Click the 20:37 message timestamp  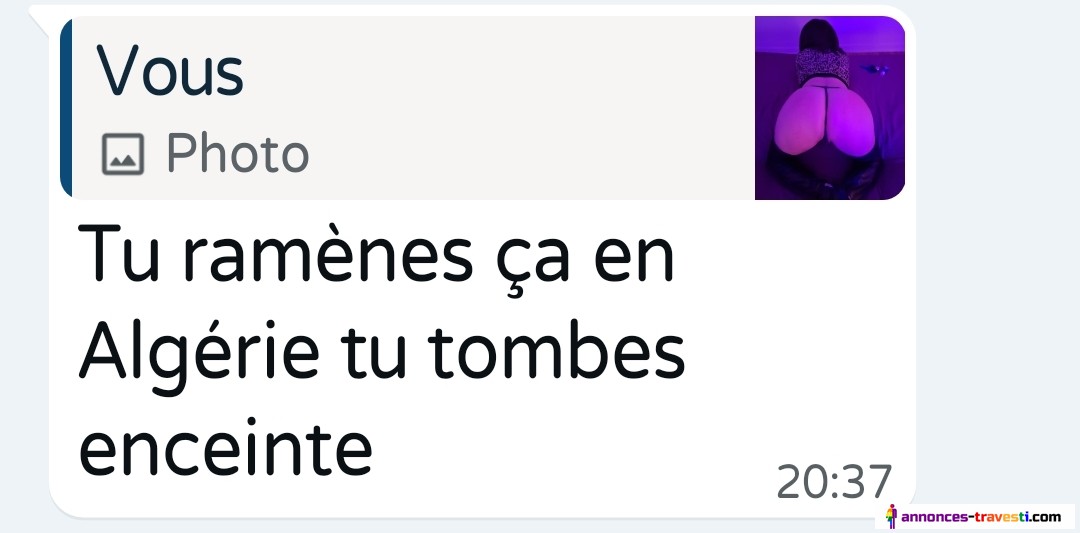tap(834, 482)
